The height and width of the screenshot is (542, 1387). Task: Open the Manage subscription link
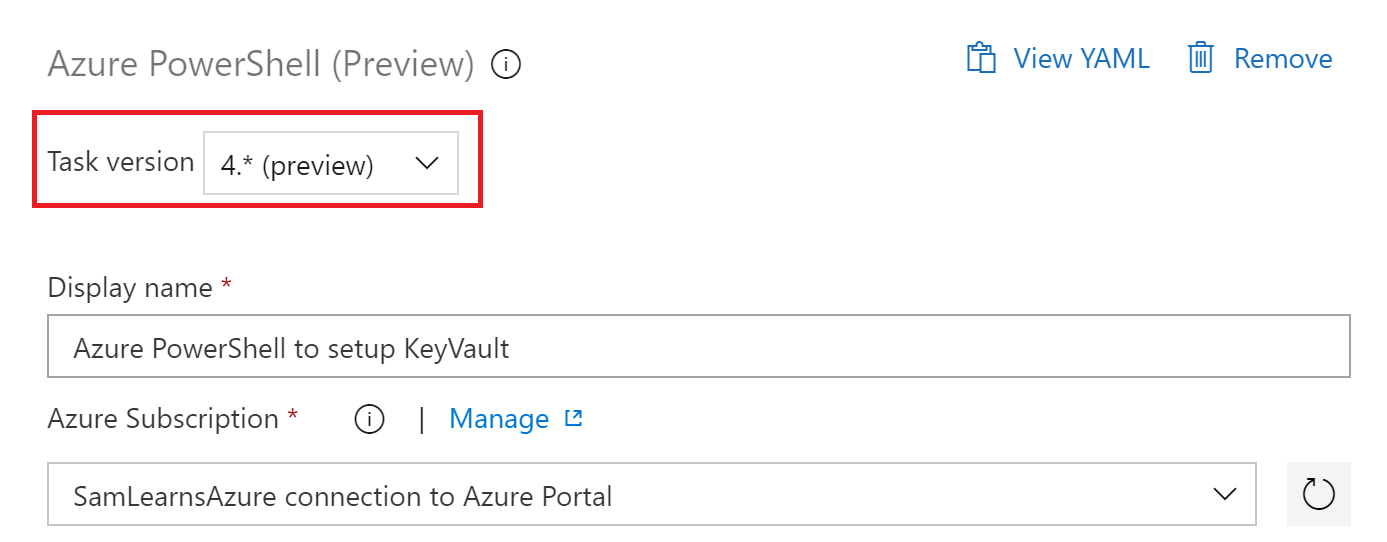pos(499,419)
